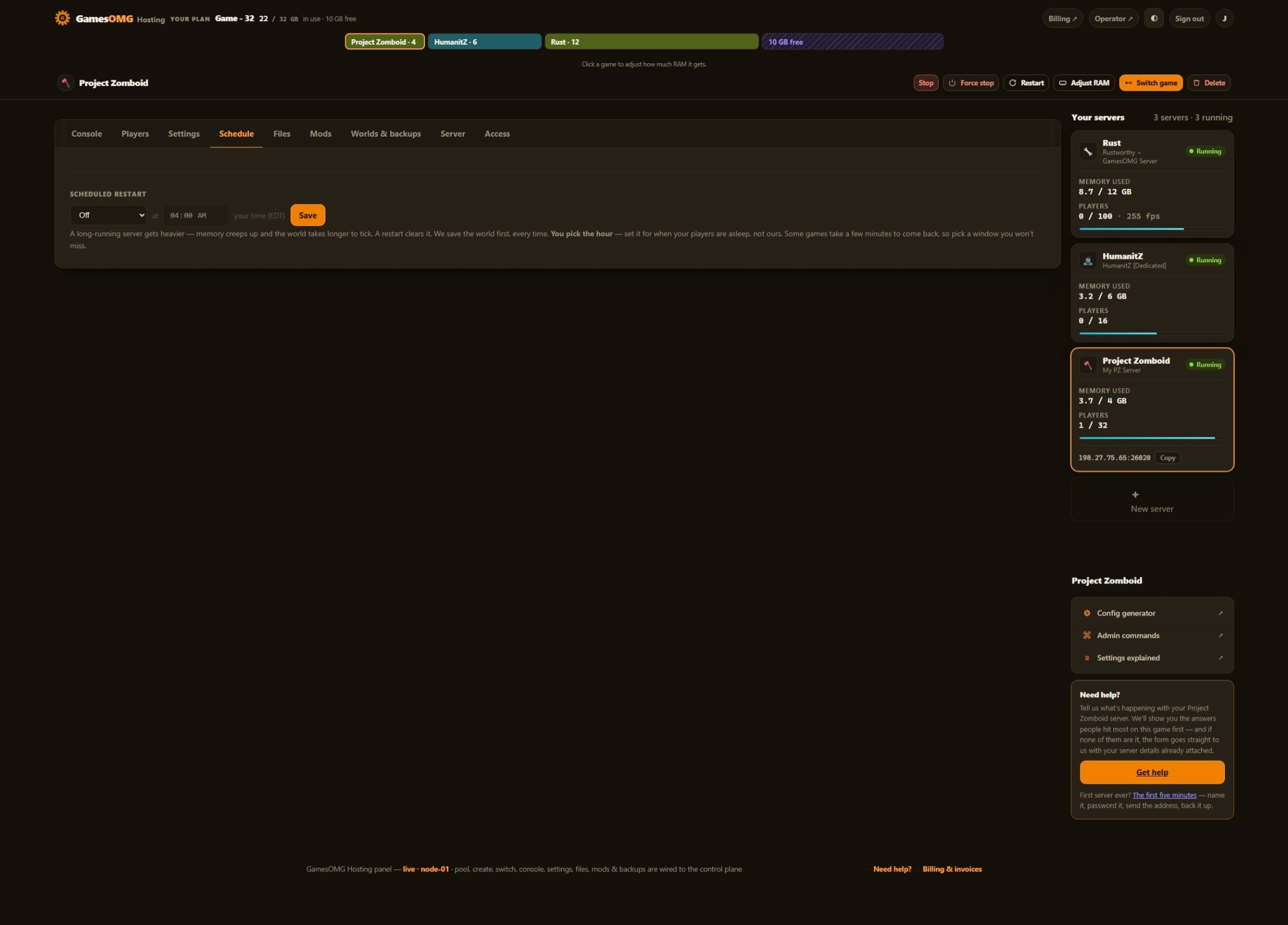Viewport: 1288px width, 925px height.
Task: Click the HumanitZ server card icon
Action: coord(1088,261)
